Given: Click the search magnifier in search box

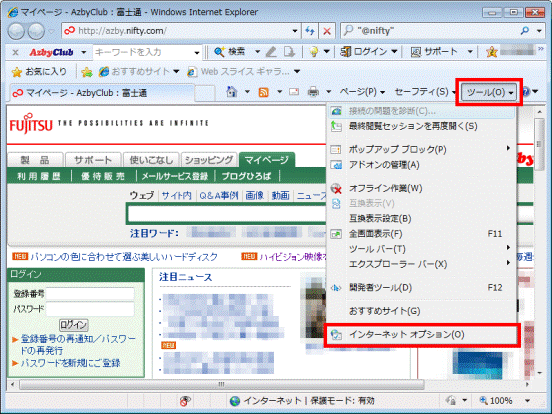Looking at the screenshot, I should point(525,31).
